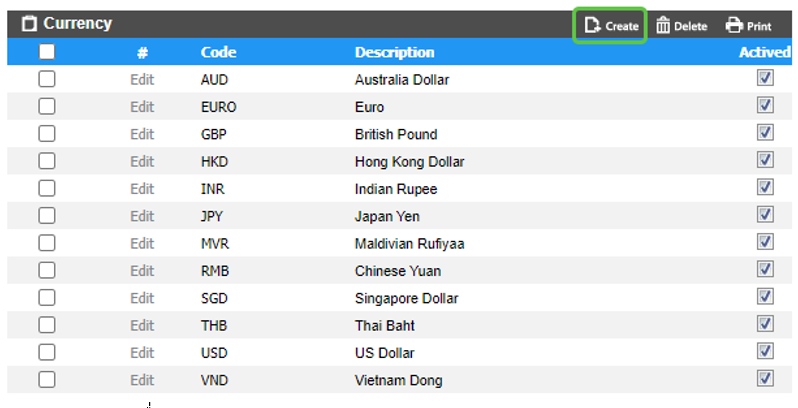Uncheck Actived for Euro currency

pos(765,105)
